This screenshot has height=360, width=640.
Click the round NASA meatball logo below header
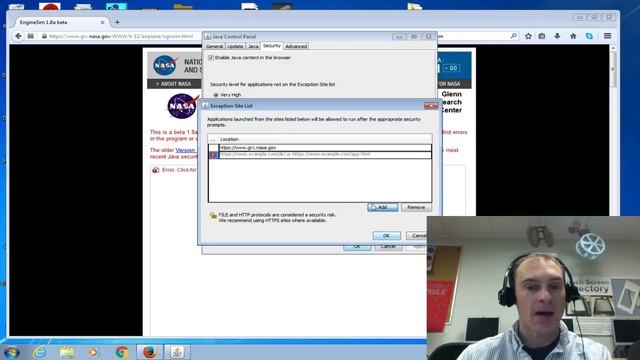pos(182,106)
